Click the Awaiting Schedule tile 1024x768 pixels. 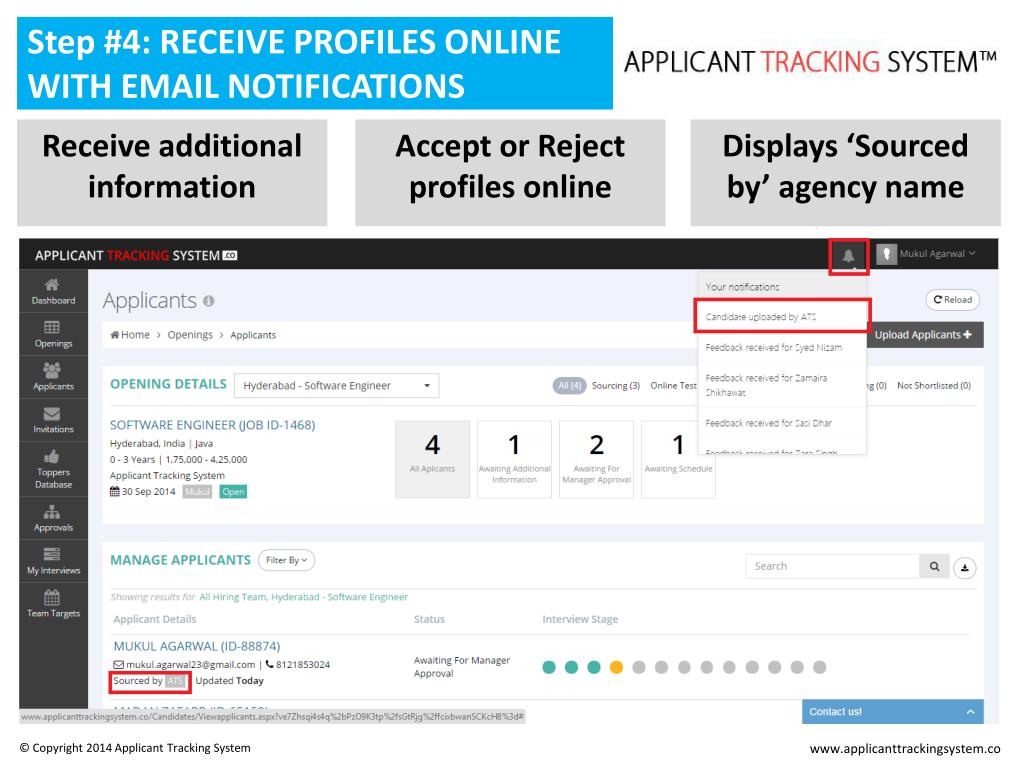[x=679, y=459]
